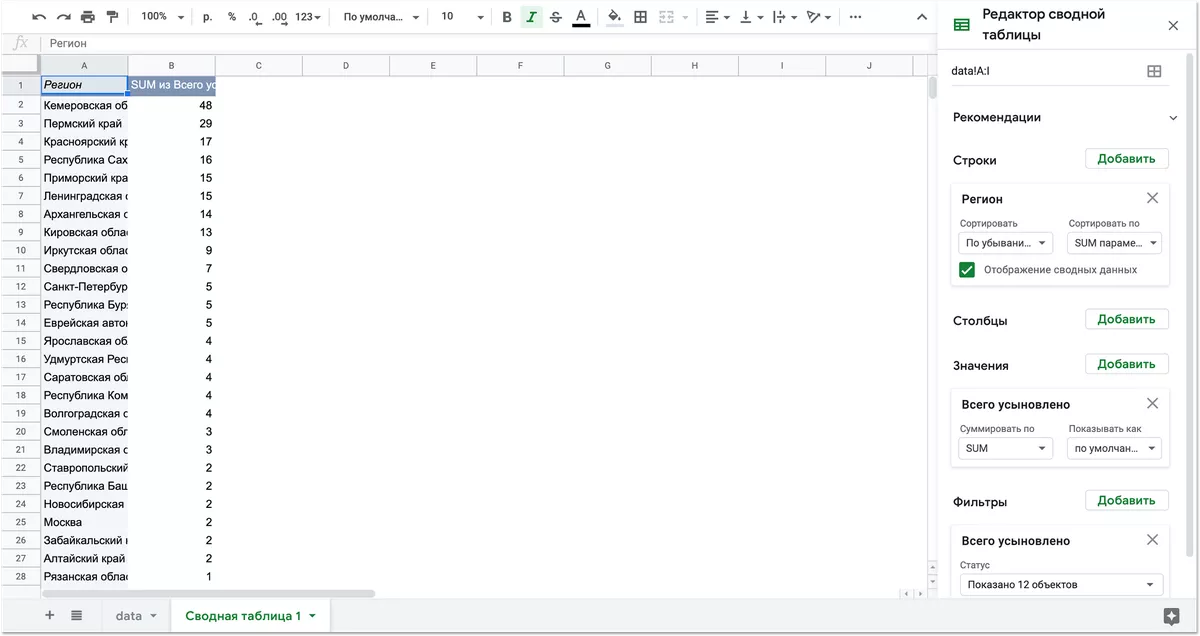Open the text wrapping menu
Screen dimensions: 1200x636
(785, 17)
